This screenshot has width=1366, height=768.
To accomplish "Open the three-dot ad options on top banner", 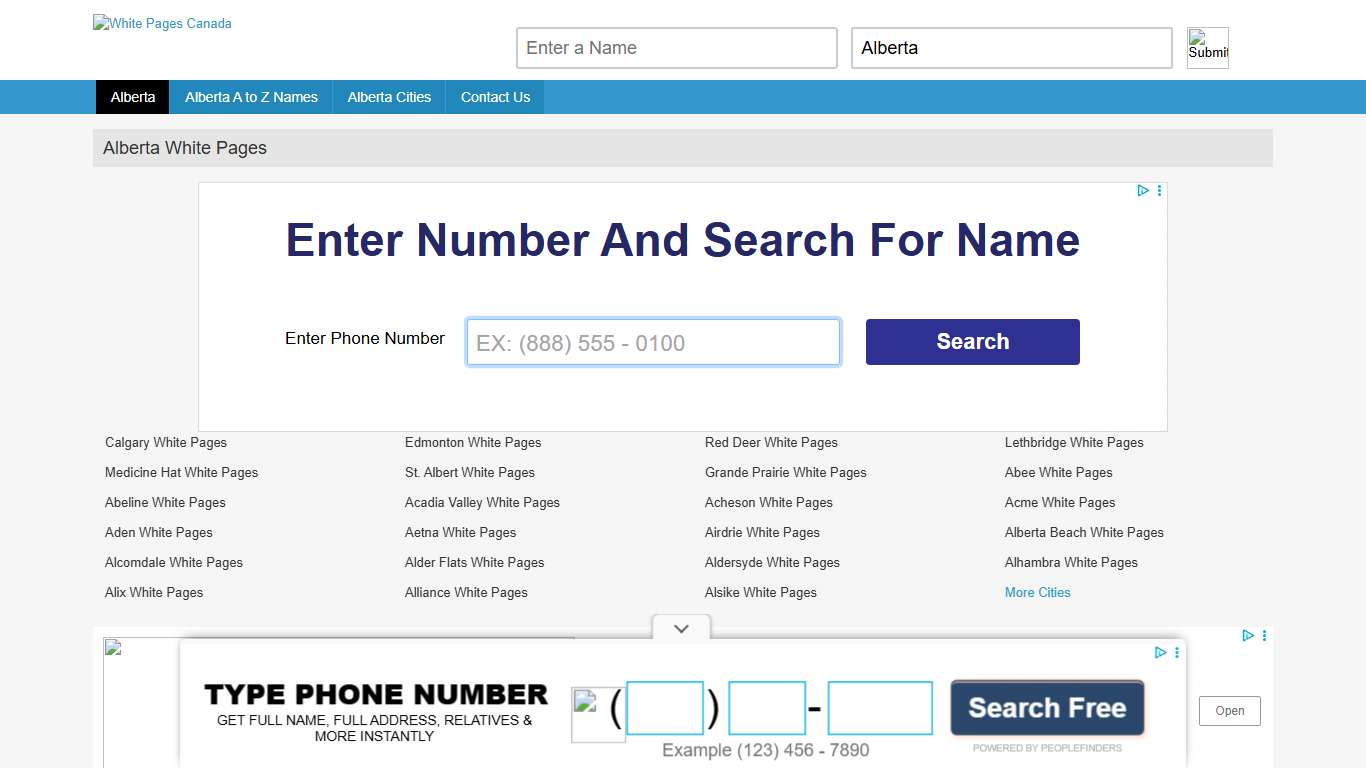I will [x=1159, y=190].
